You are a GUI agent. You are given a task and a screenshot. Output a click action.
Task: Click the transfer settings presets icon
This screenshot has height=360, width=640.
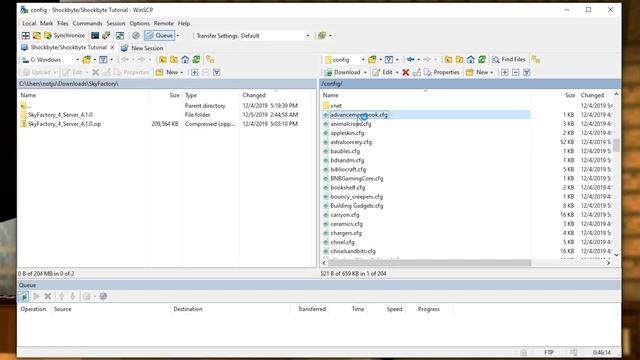click(x=322, y=36)
